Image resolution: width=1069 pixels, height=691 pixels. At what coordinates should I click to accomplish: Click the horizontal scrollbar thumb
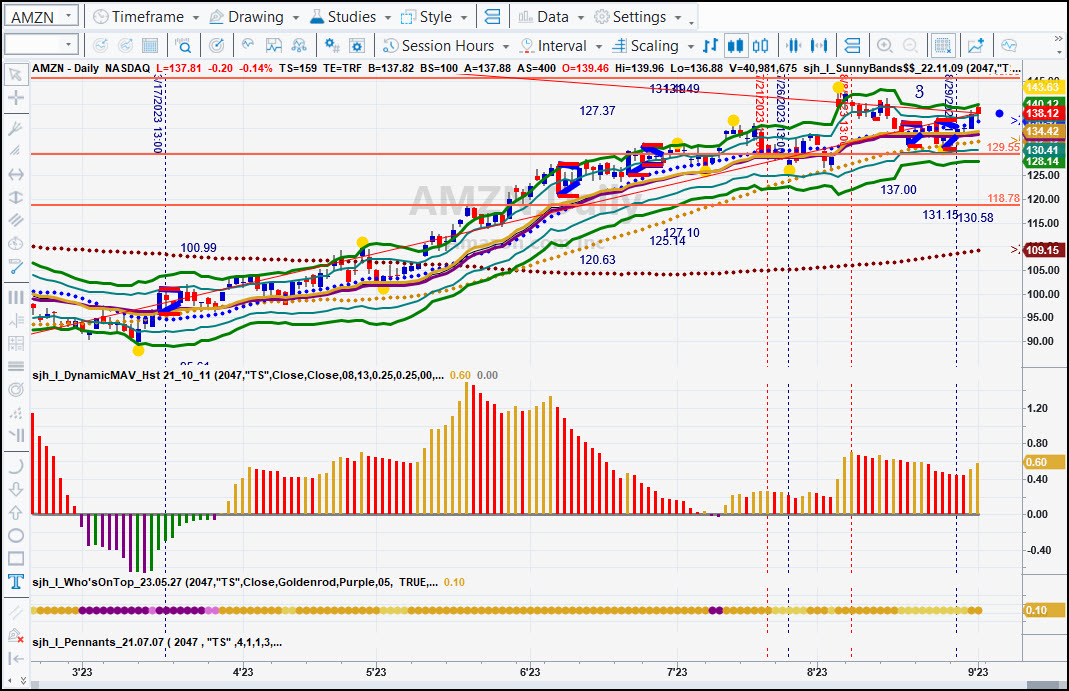point(1042,685)
